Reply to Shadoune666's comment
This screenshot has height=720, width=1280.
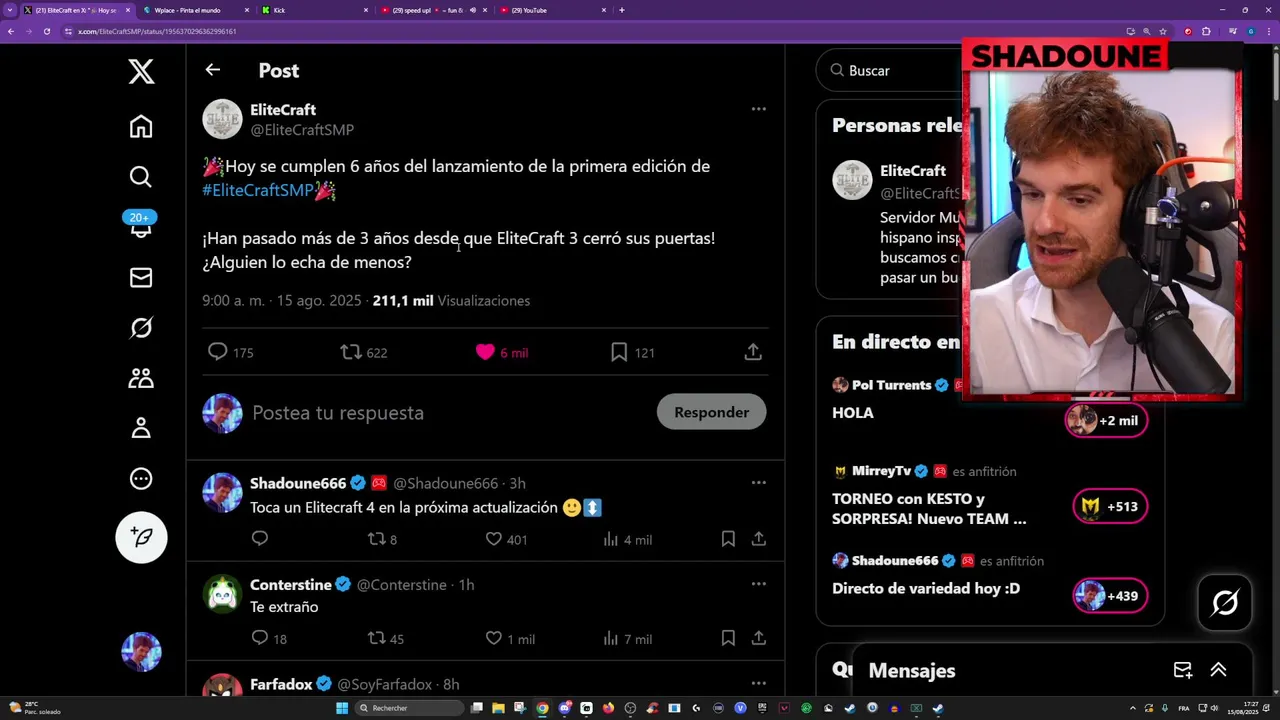click(260, 539)
